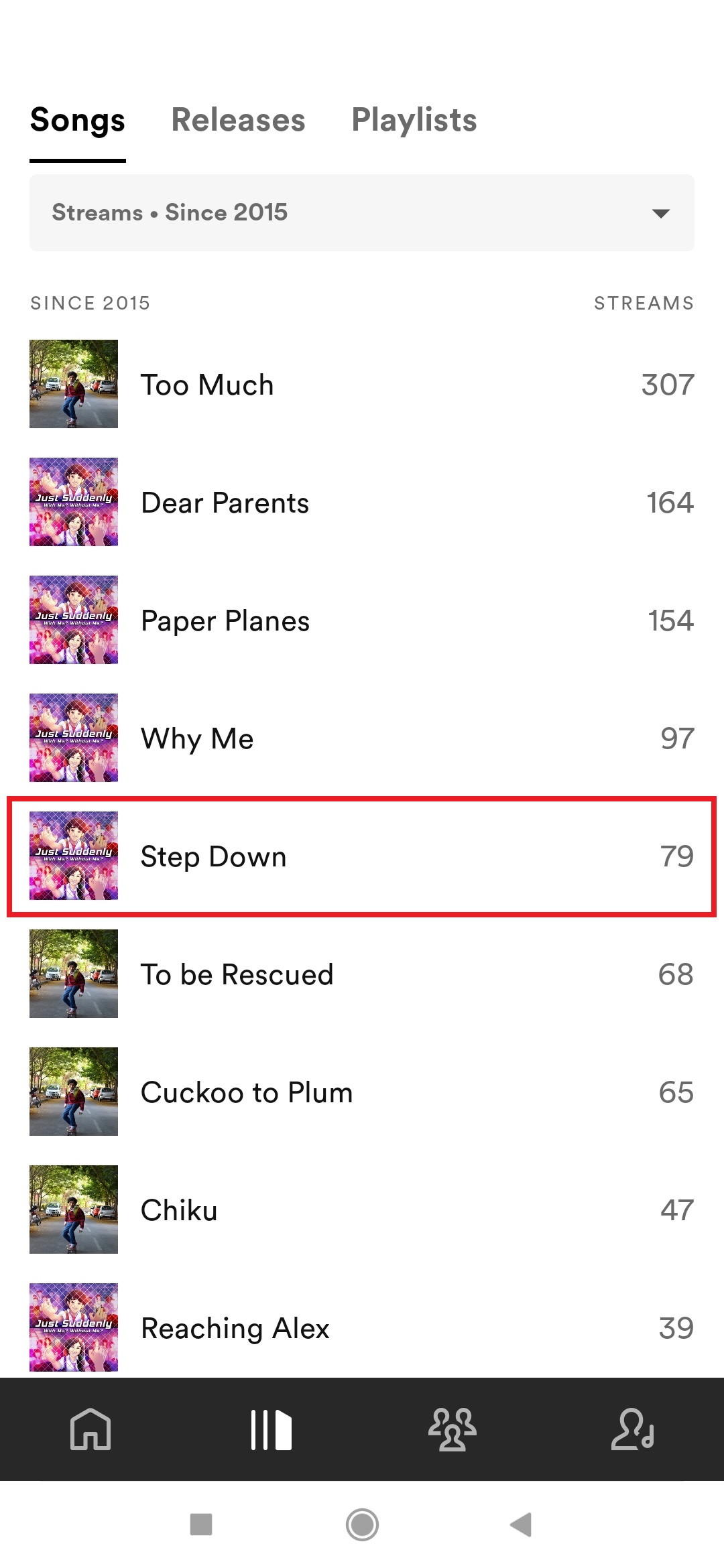
Task: Switch to the Releases tab
Action: tap(238, 121)
